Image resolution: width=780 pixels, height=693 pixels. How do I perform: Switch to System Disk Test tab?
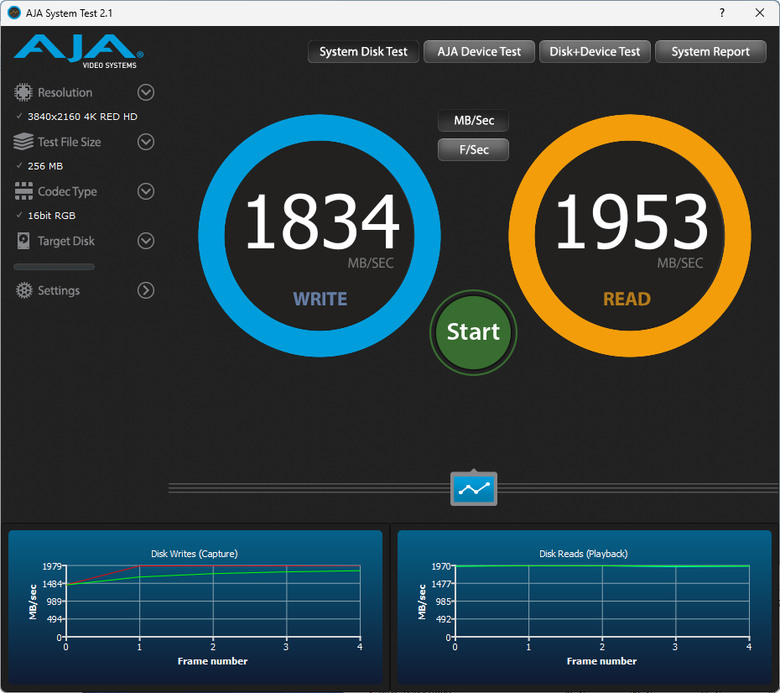(363, 52)
